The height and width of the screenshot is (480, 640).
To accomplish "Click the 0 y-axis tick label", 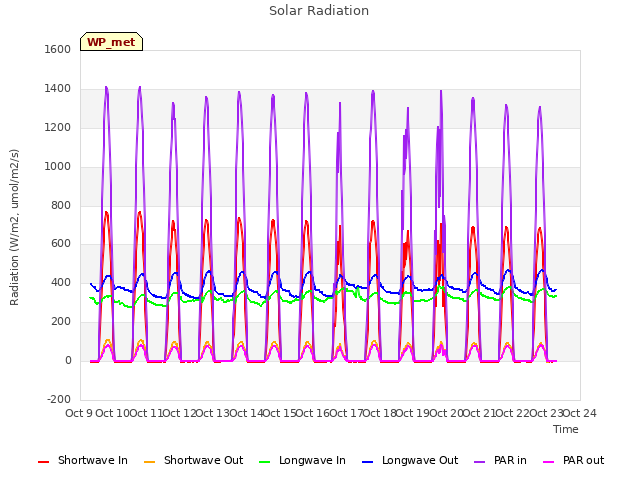I will pyautogui.click(x=68, y=361).
